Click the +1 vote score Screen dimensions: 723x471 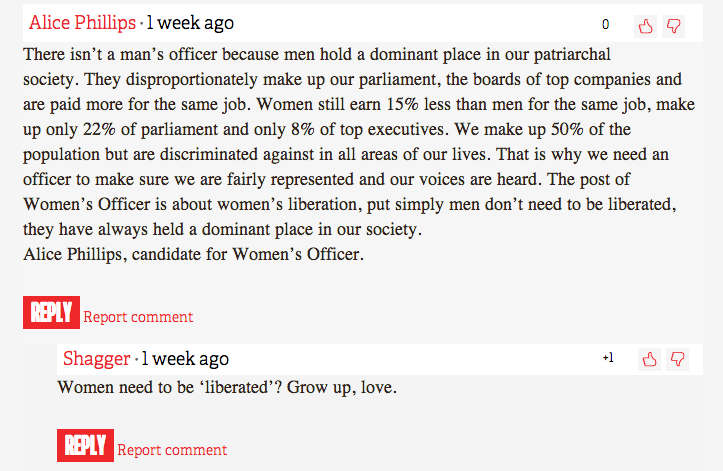point(608,358)
